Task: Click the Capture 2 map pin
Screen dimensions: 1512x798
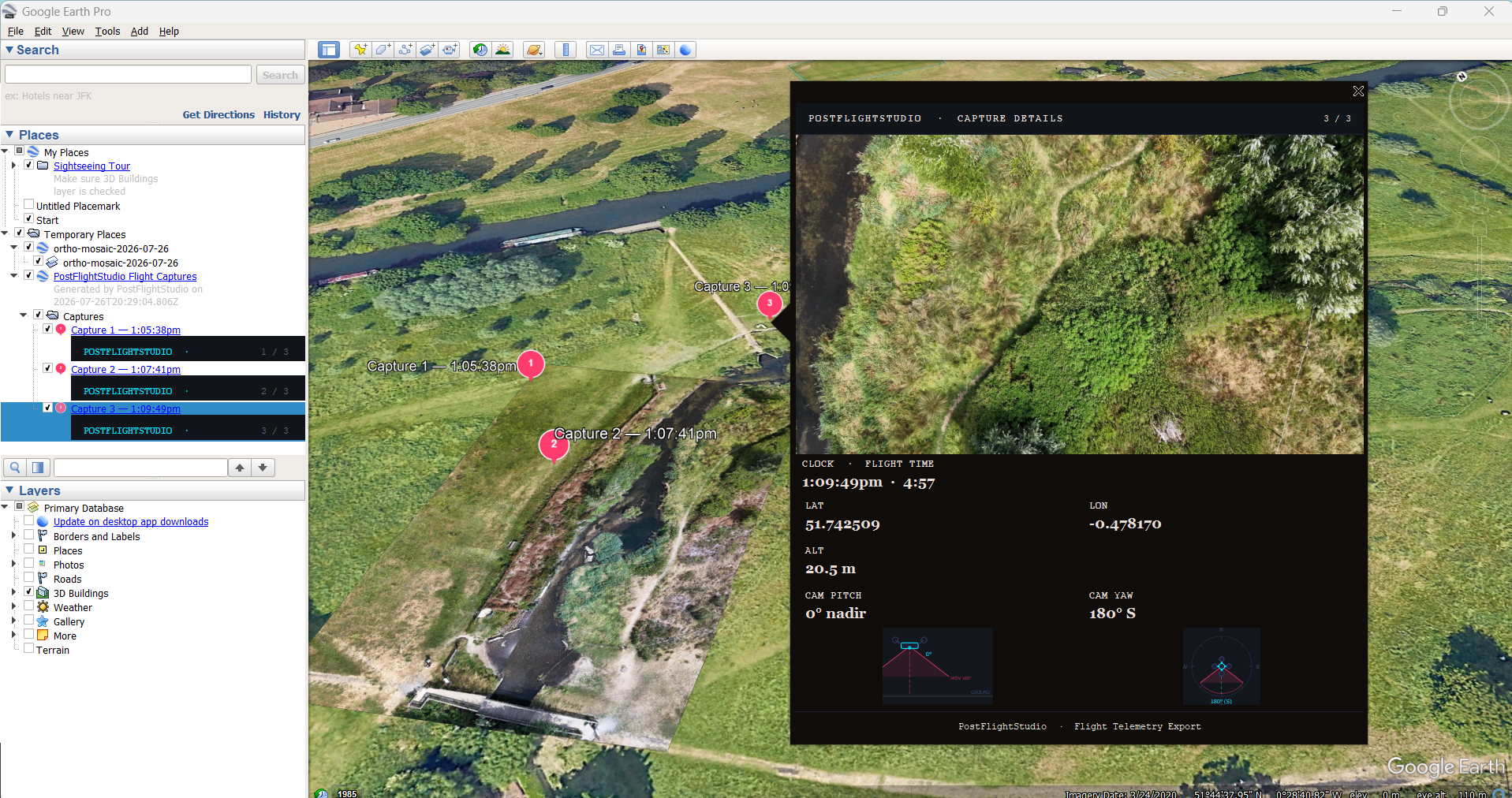Action: point(554,446)
